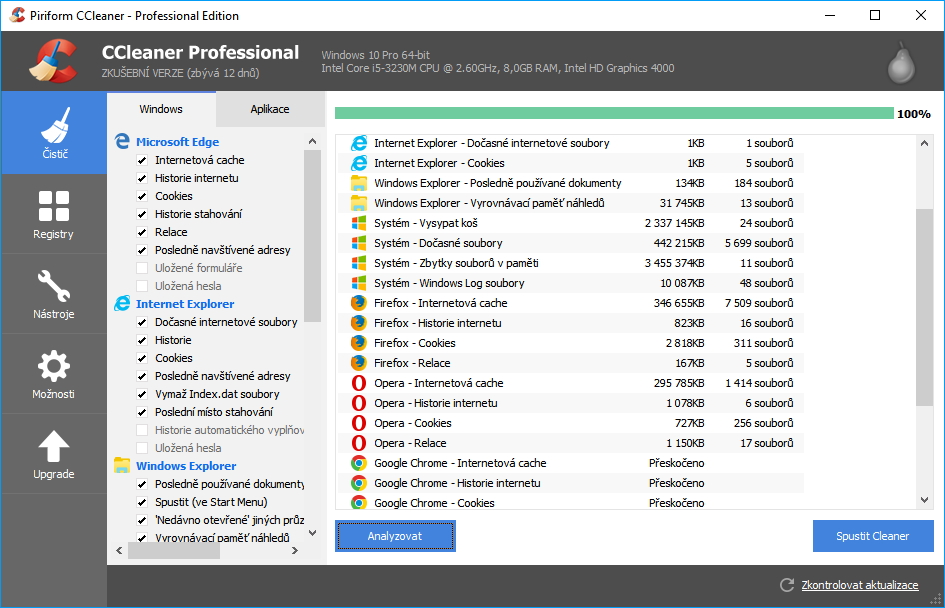Screen dimensions: 945x608
Task: Open Zkontrolovat aktualizace link
Action: [x=859, y=584]
